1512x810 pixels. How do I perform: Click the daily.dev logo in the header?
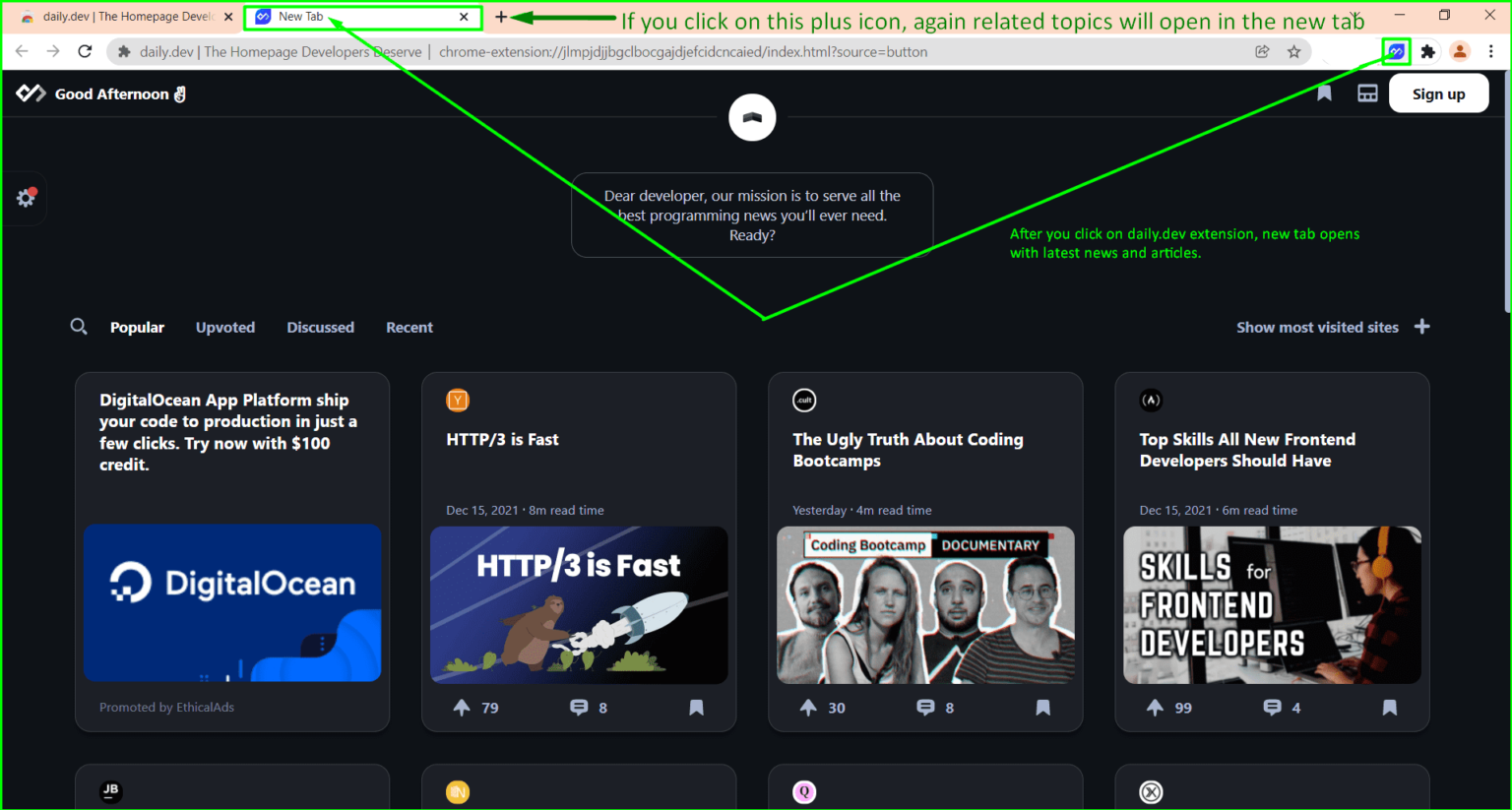tap(31, 93)
